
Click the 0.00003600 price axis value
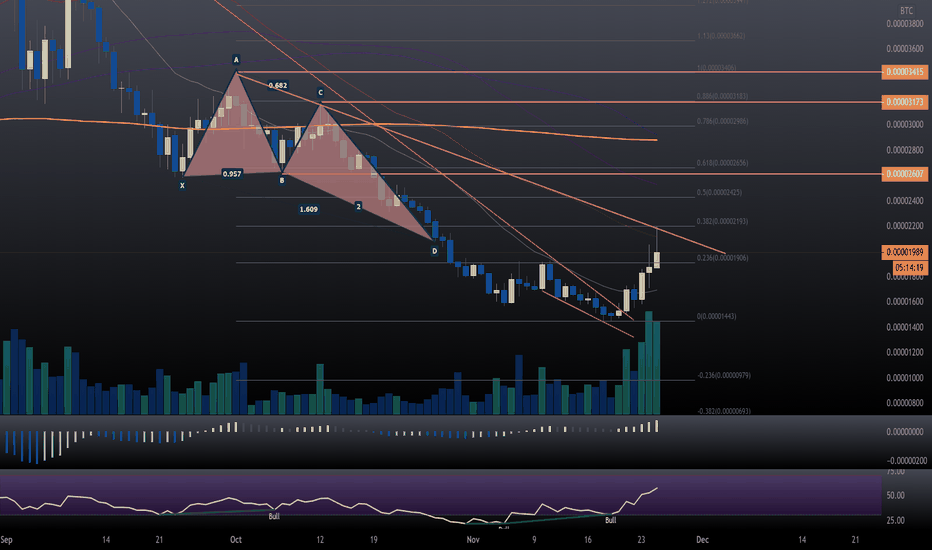(905, 49)
